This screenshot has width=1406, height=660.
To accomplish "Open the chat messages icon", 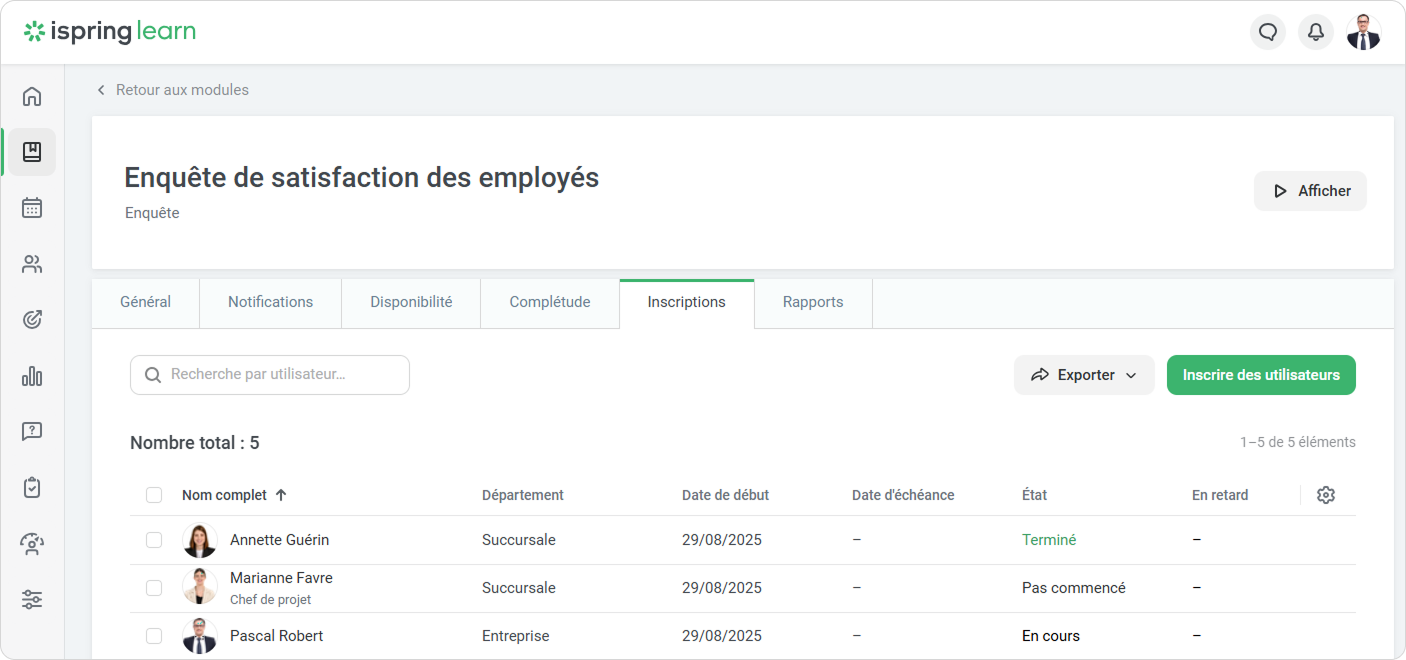I will coord(1268,32).
